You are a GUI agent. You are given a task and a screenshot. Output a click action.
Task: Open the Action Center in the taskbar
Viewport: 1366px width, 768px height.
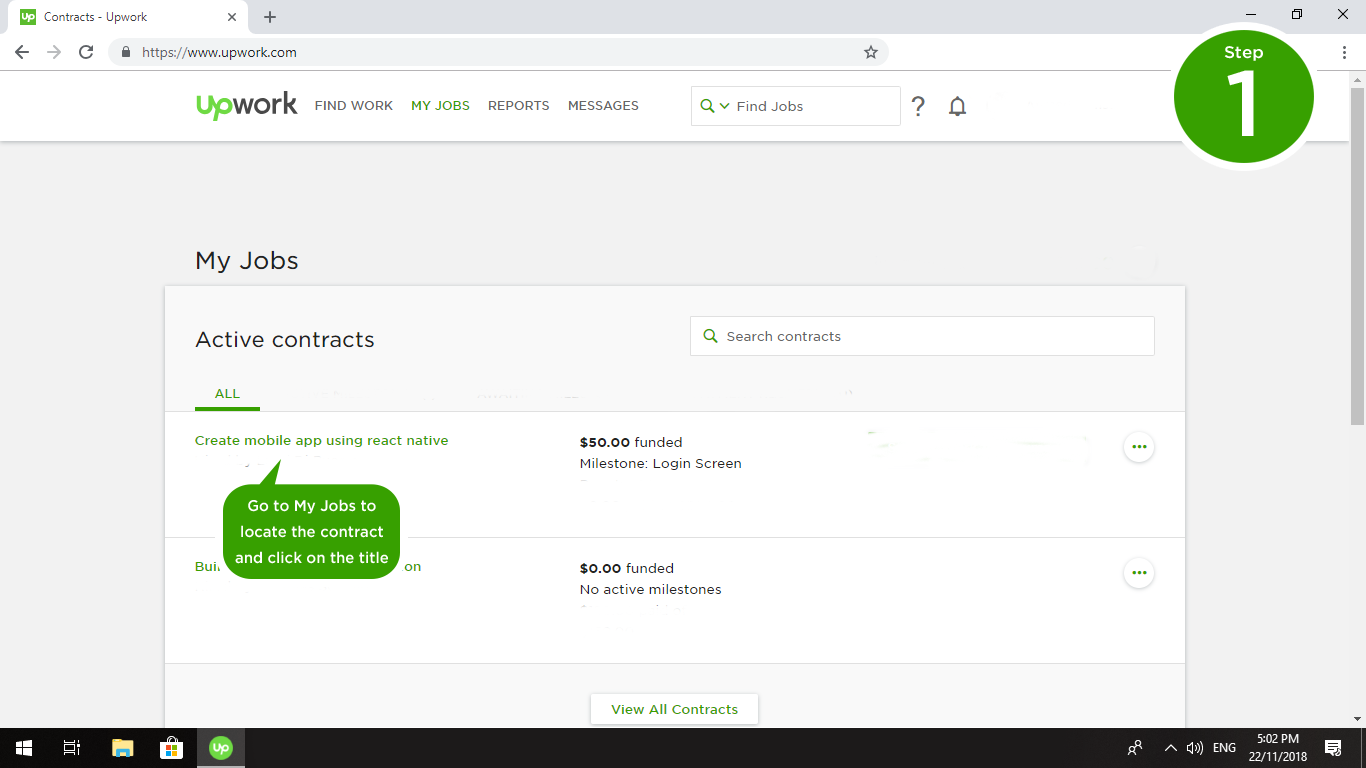coord(1333,747)
